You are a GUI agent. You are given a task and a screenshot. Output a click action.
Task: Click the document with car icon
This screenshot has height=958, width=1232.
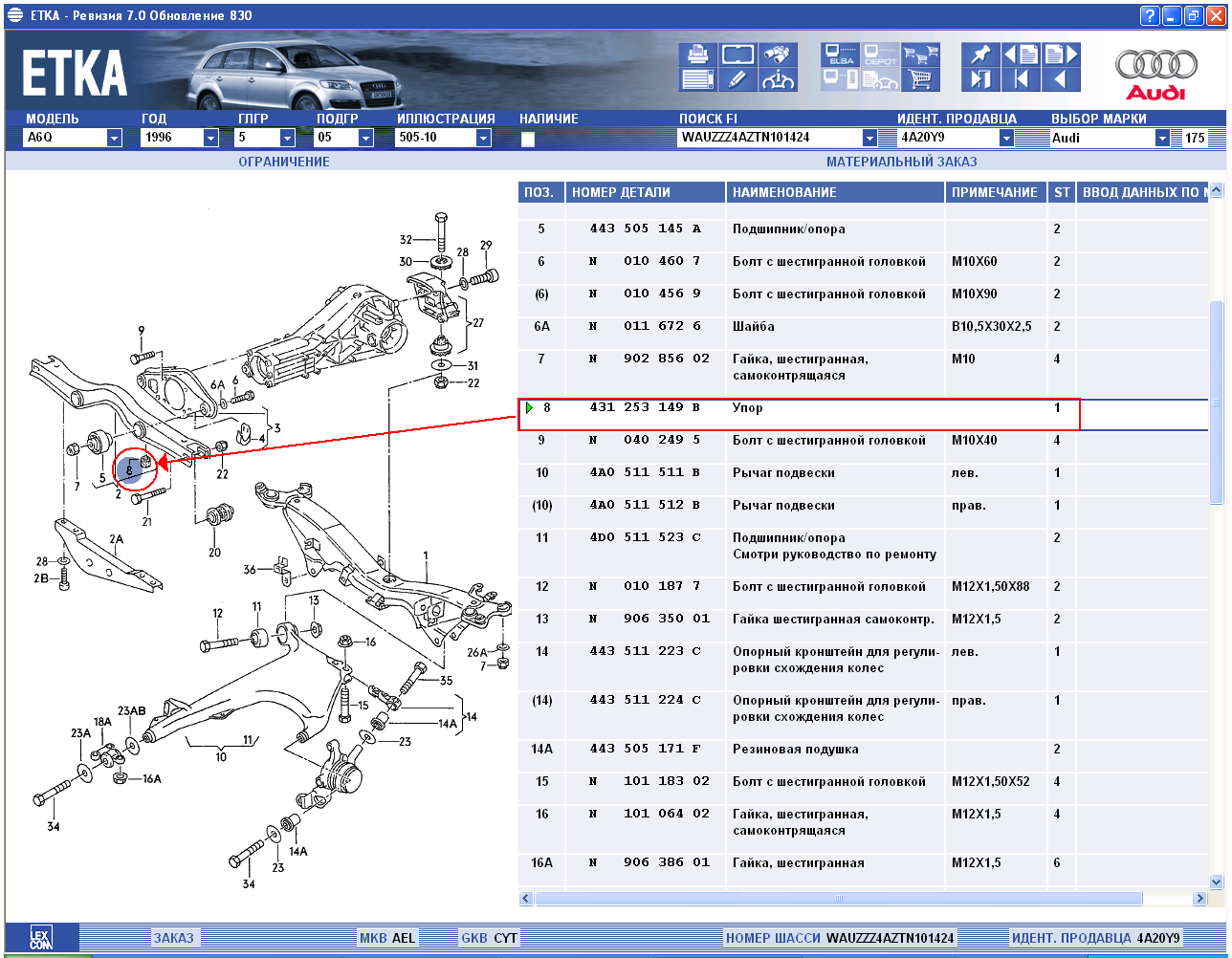click(881, 79)
